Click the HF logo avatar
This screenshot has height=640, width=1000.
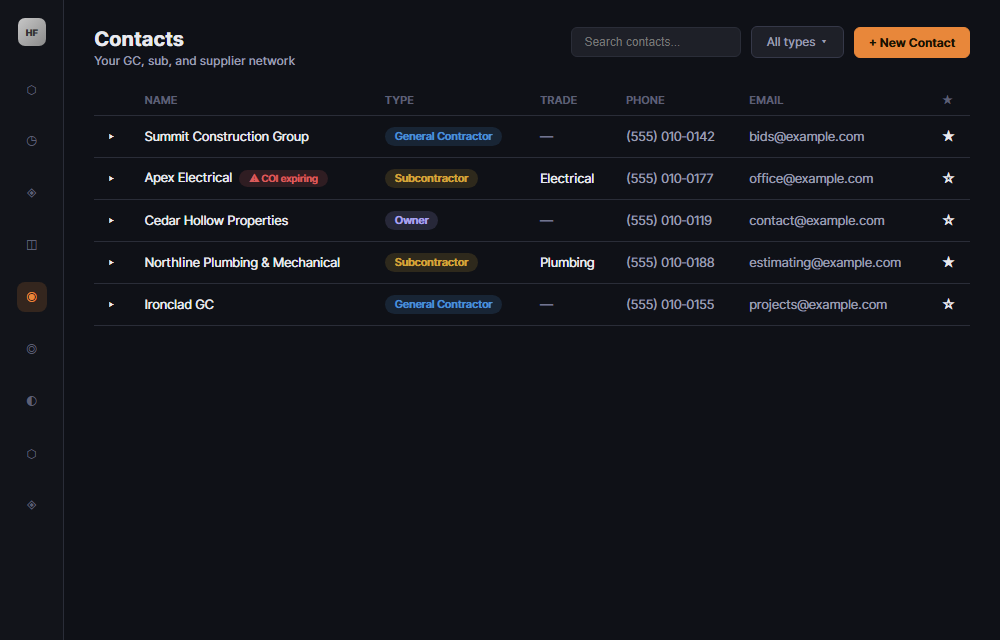(x=32, y=32)
